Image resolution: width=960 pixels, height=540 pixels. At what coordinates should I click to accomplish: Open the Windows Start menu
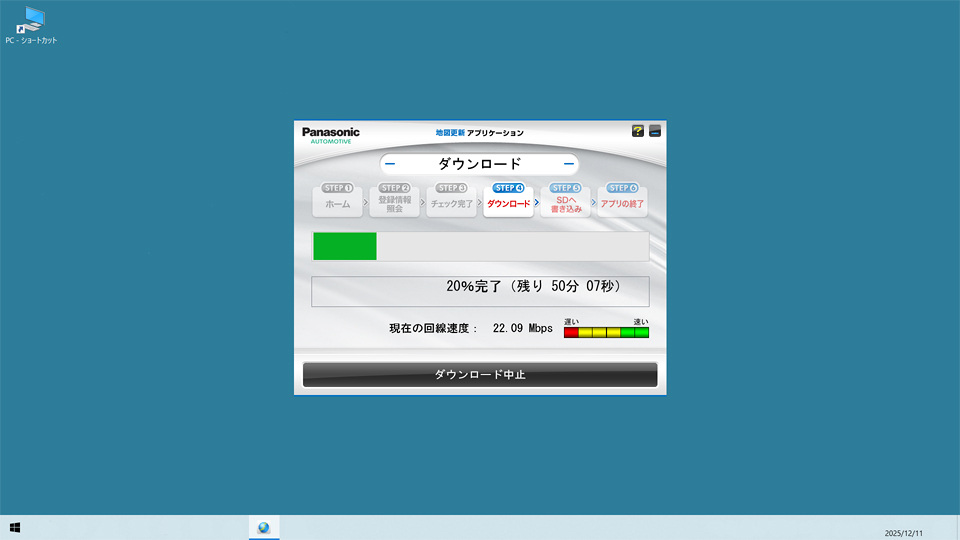tap(15, 527)
